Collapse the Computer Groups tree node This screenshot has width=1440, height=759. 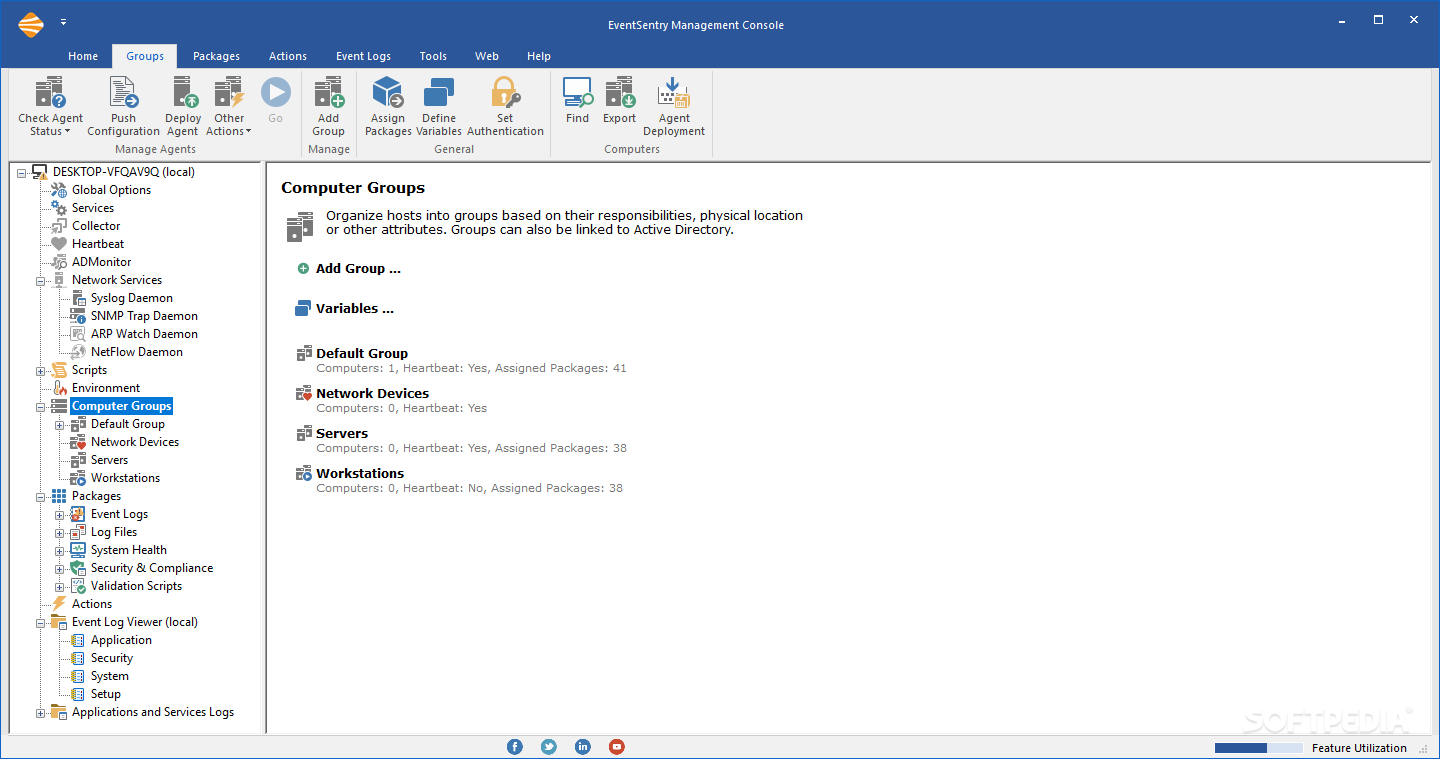click(x=41, y=407)
